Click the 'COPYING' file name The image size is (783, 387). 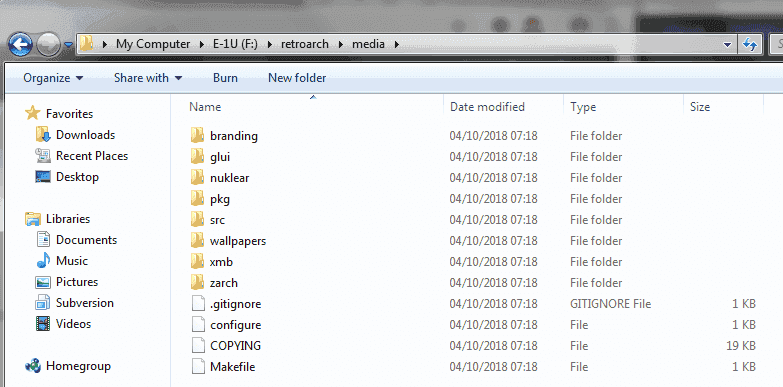click(x=236, y=346)
